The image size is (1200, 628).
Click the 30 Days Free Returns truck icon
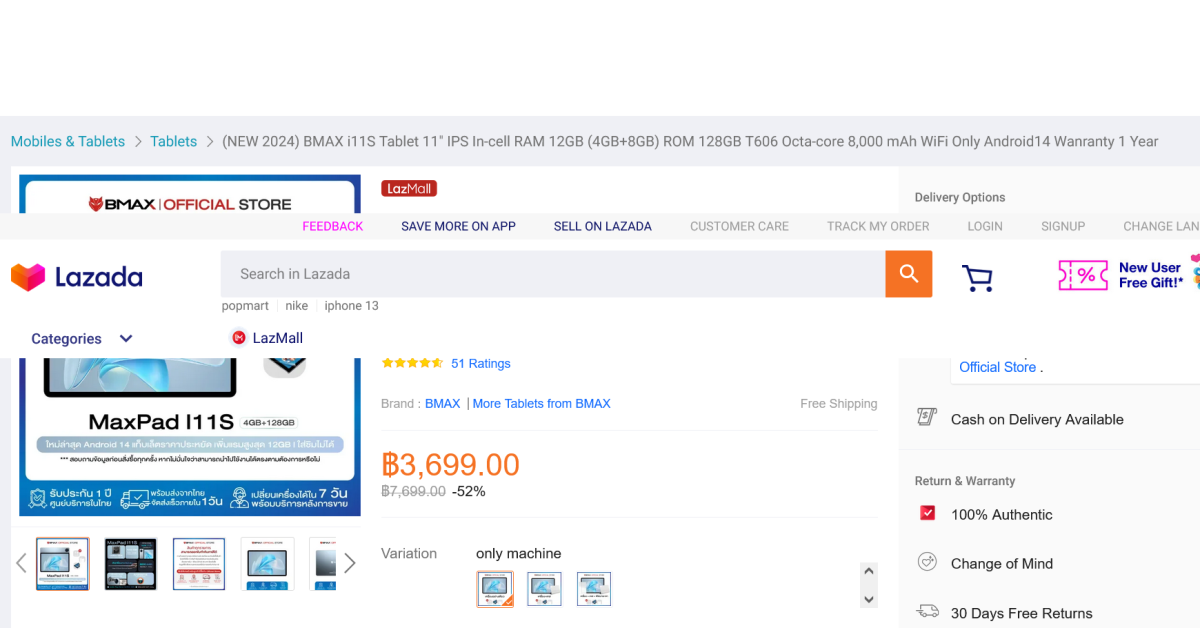click(x=927, y=611)
